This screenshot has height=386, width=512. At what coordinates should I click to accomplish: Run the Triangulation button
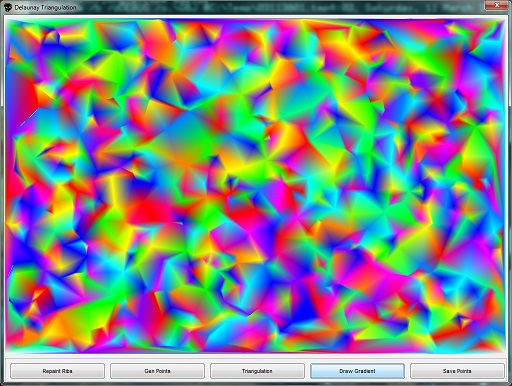(257, 371)
